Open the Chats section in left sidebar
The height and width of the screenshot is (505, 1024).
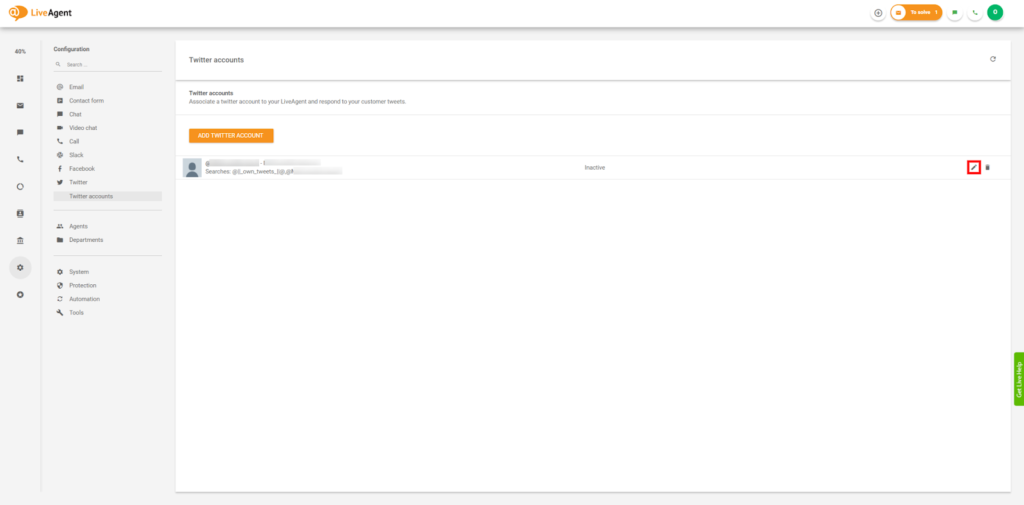coord(20,132)
